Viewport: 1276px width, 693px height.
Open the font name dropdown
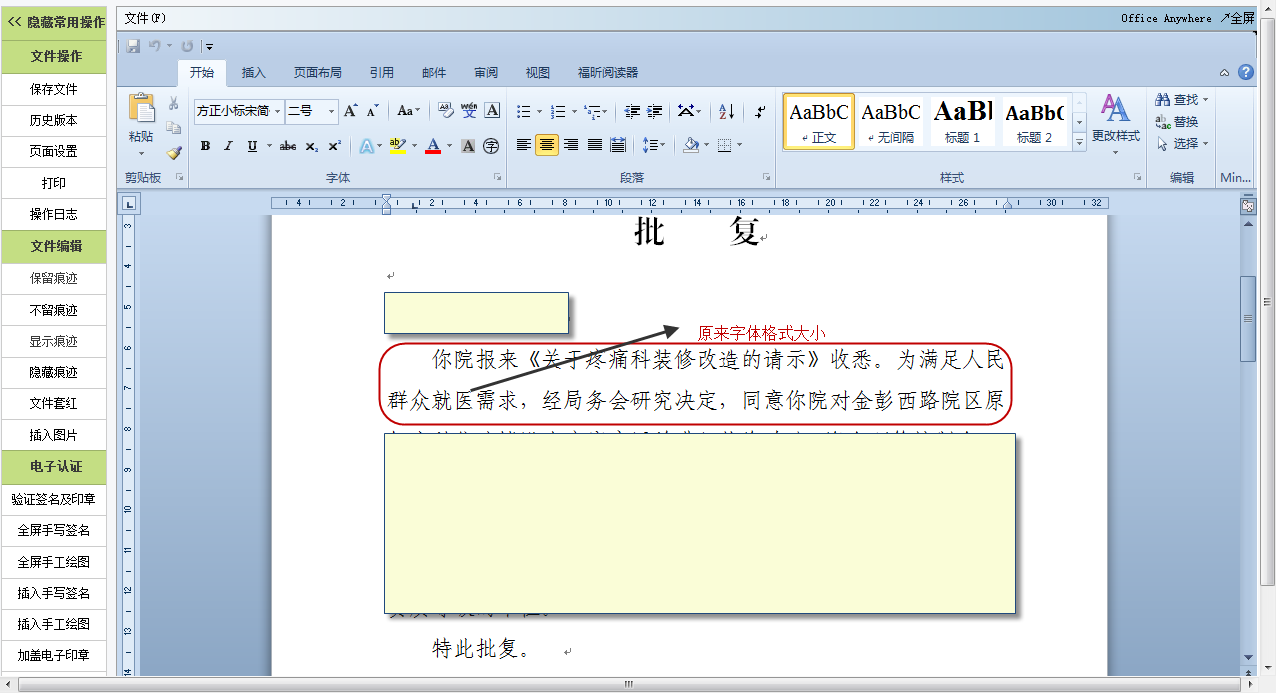[x=277, y=111]
